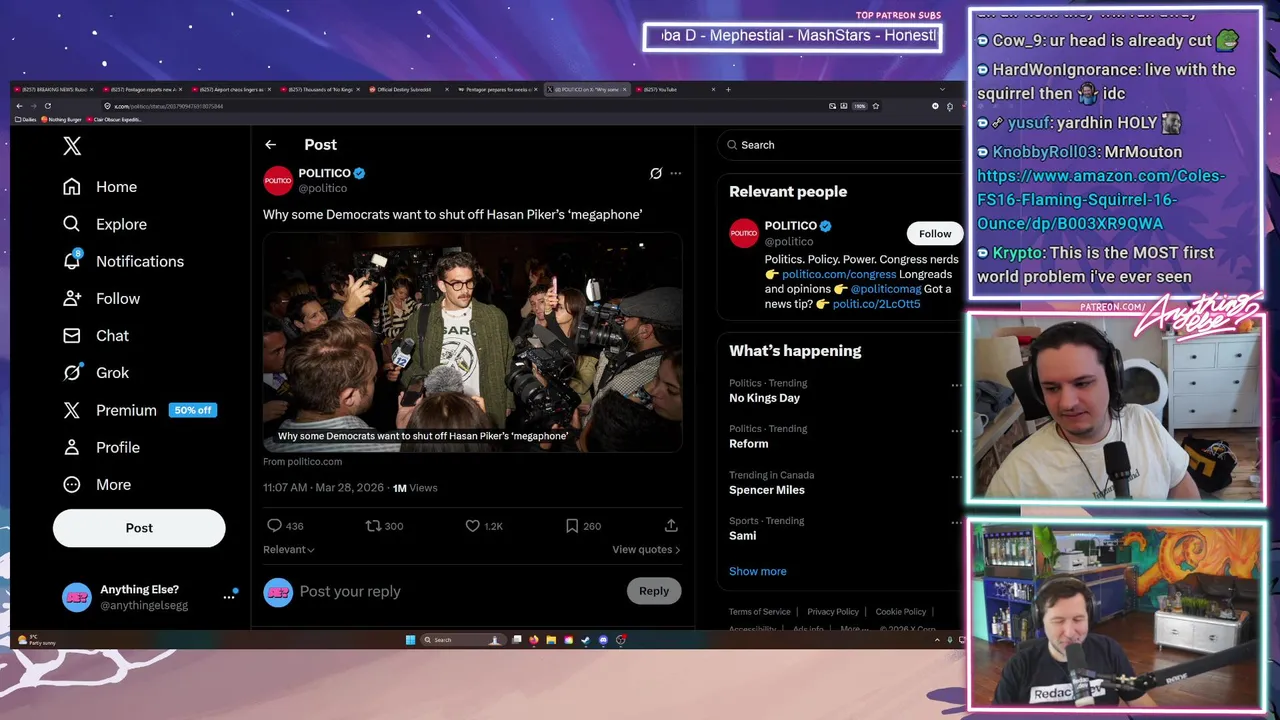This screenshot has width=1280, height=720.
Task: Open Steam from the taskbar
Action: click(585, 640)
